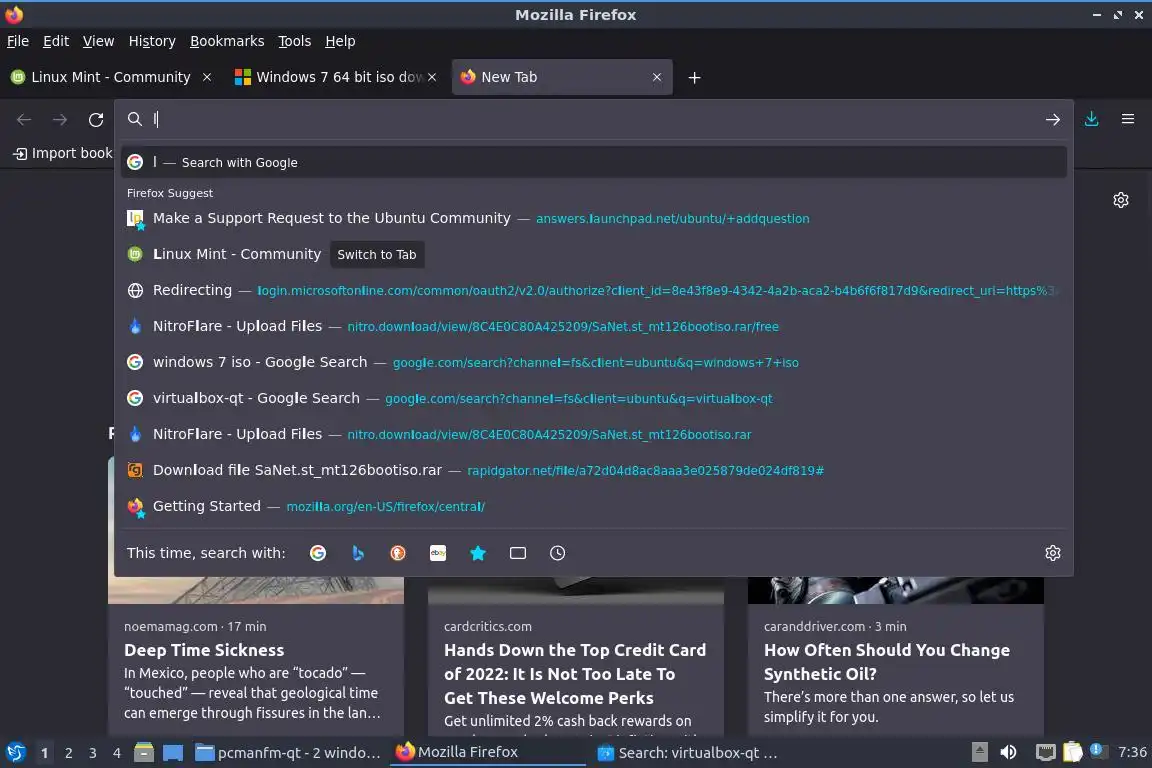
Task: Search this time with eBay
Action: click(x=438, y=553)
